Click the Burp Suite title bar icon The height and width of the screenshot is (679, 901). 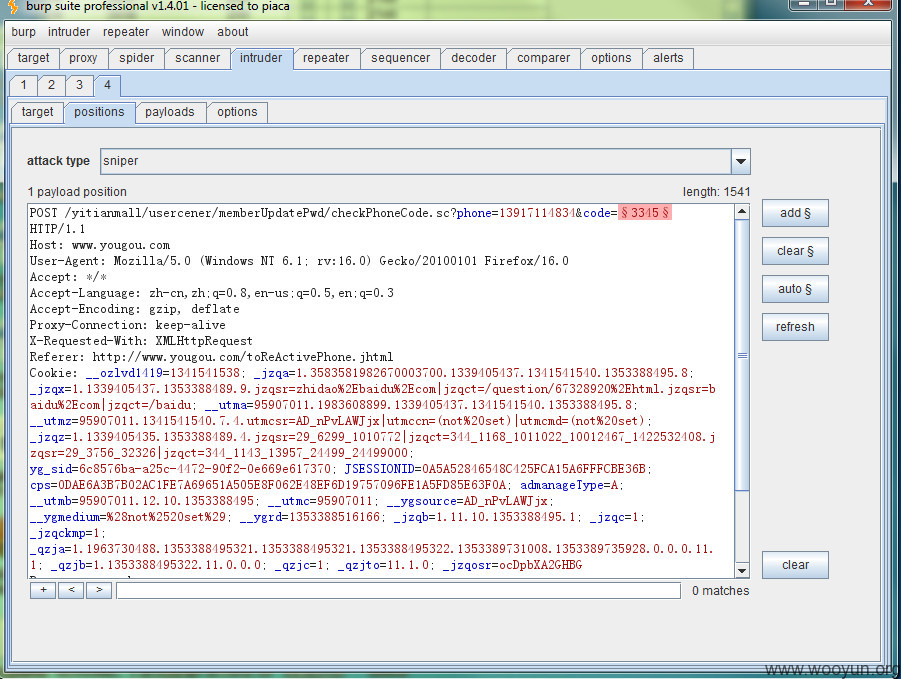tap(12, 6)
